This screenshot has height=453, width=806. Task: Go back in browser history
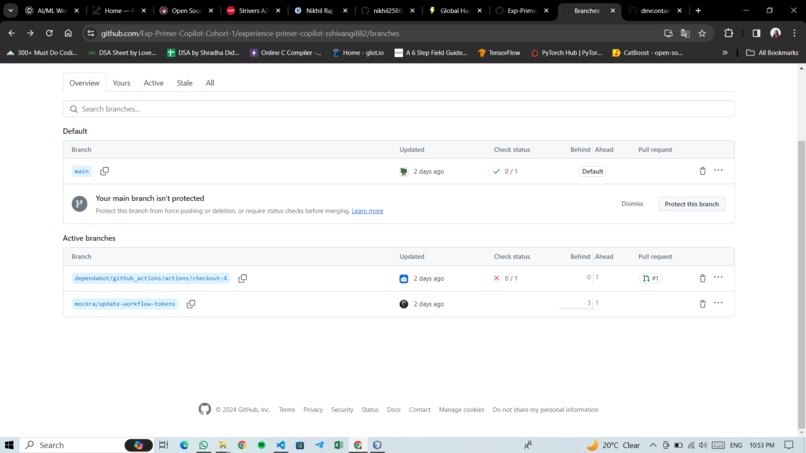[11, 33]
